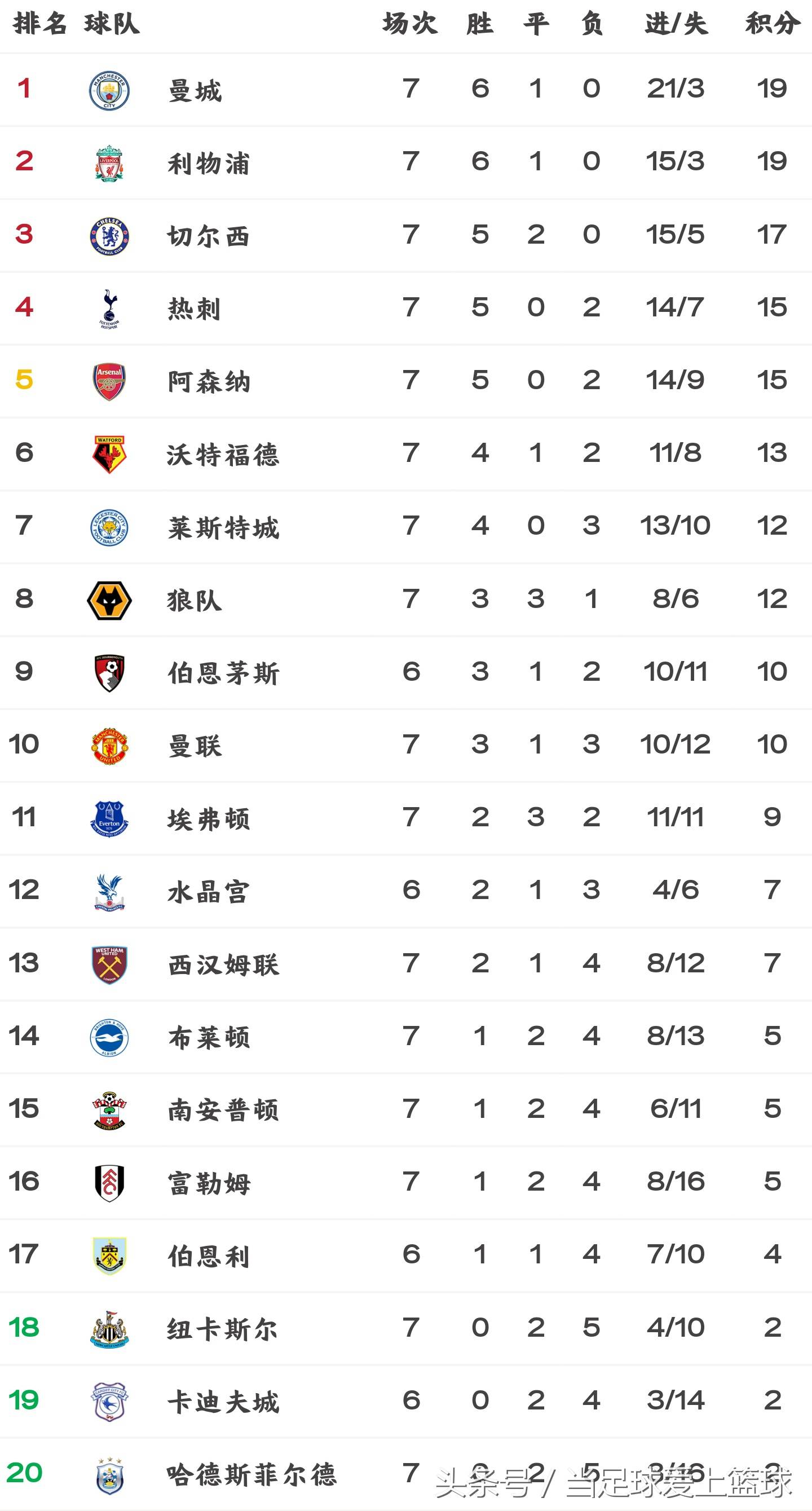Click the Everton club badge
Viewport: 812px width, 1511px height.
(109, 818)
